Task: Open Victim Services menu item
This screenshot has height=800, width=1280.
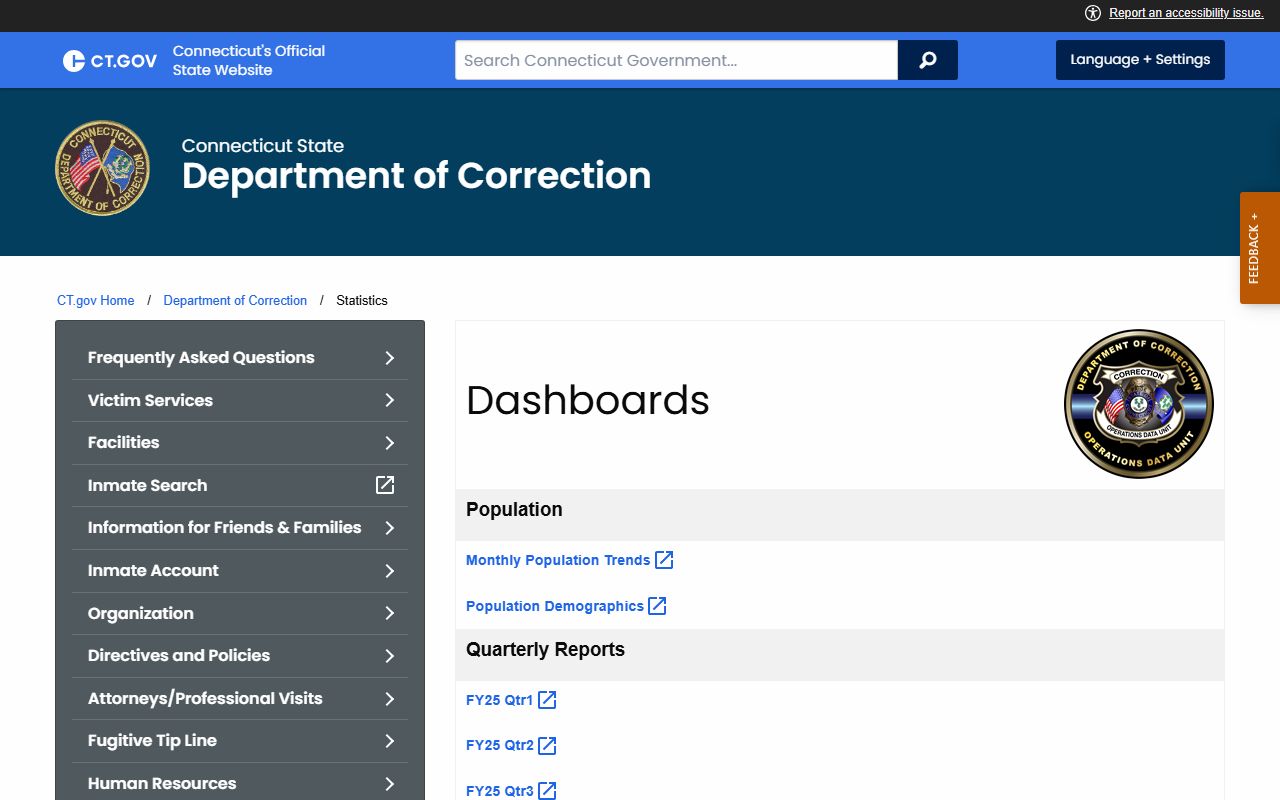Action: (240, 400)
